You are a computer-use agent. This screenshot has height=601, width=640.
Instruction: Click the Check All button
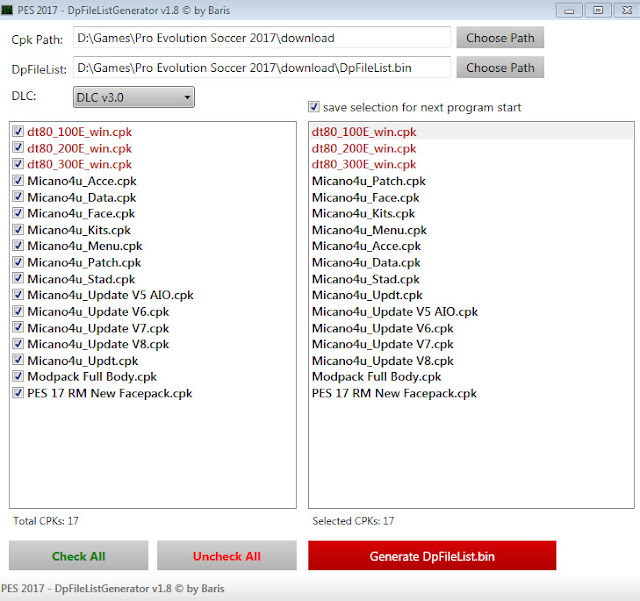coord(78,556)
